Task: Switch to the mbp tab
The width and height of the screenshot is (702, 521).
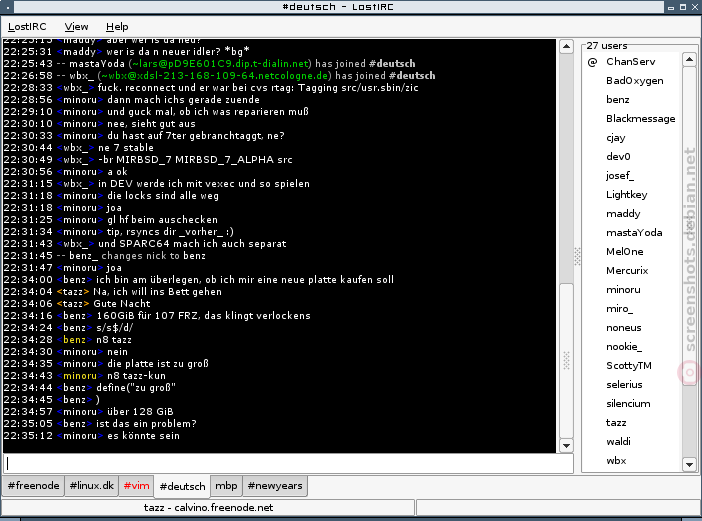Action: (x=226, y=486)
